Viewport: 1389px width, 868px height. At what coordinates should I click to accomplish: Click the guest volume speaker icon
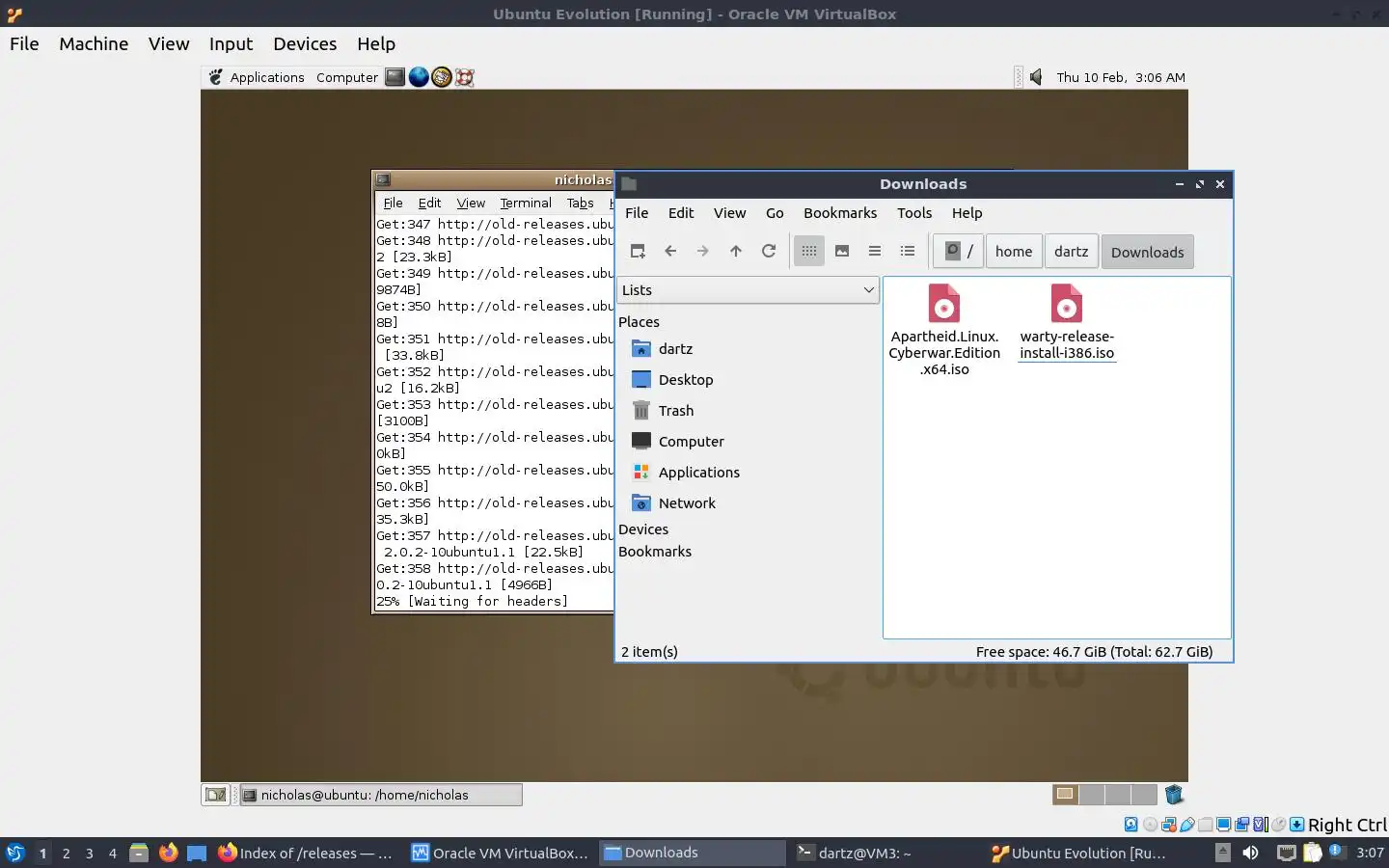pyautogui.click(x=1036, y=77)
